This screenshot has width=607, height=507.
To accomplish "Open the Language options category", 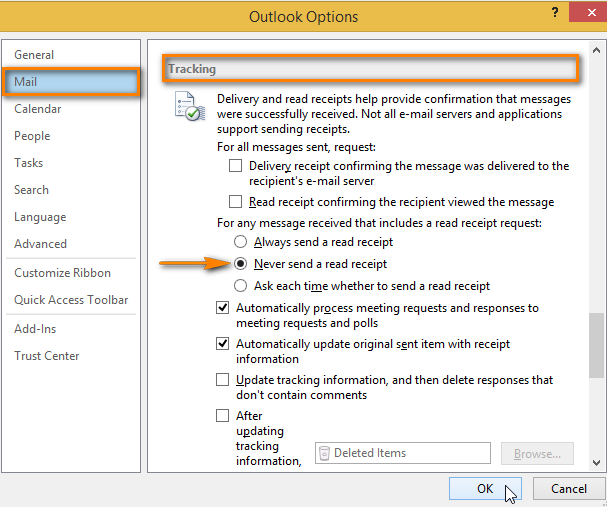I will [40, 217].
